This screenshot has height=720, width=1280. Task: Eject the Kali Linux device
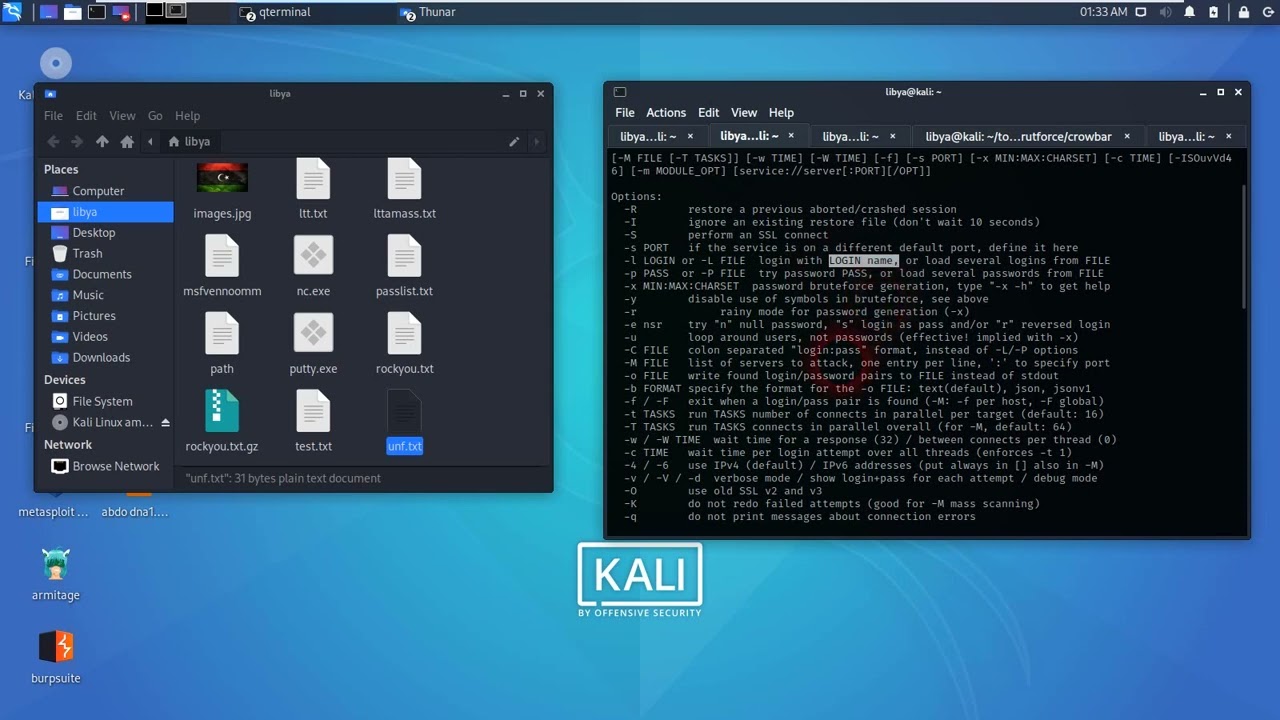165,423
